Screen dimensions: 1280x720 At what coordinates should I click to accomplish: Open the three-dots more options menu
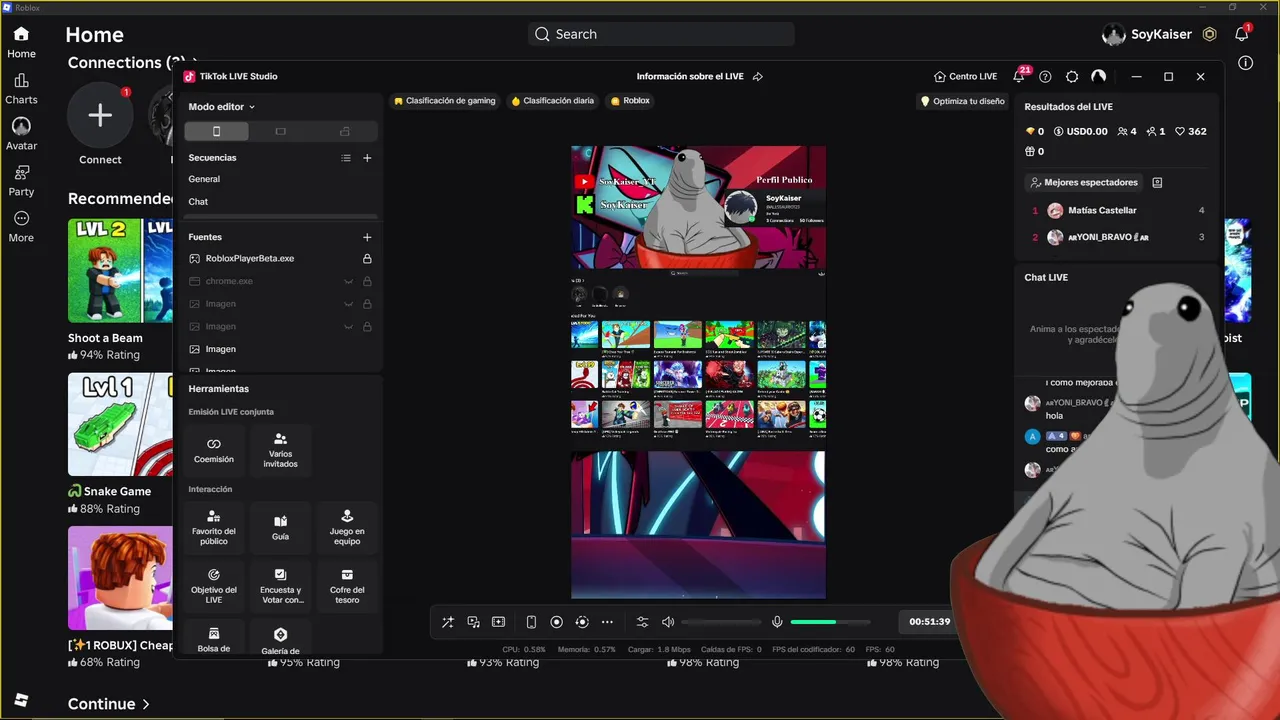click(607, 622)
